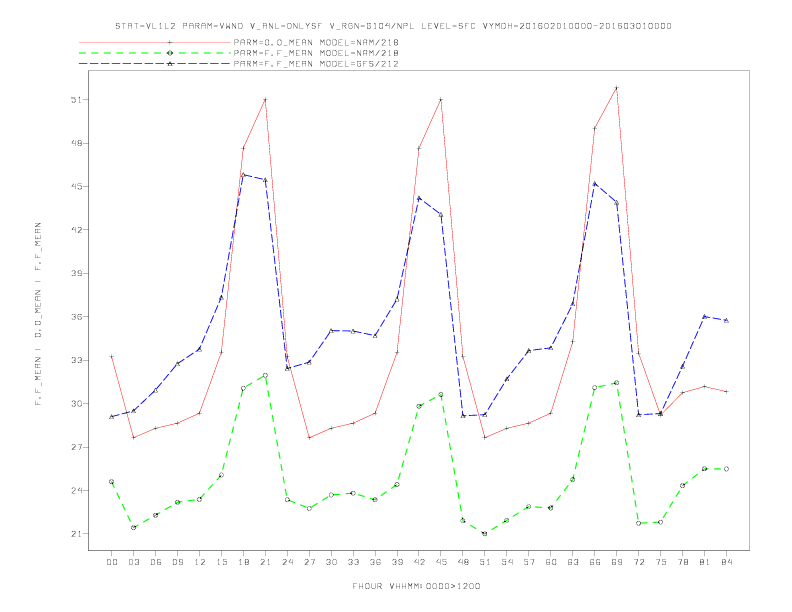Select the green legend entry PARM=F.F_MEAN MODEL=NAM/218
The image size is (792, 612).
pyautogui.click(x=316, y=53)
